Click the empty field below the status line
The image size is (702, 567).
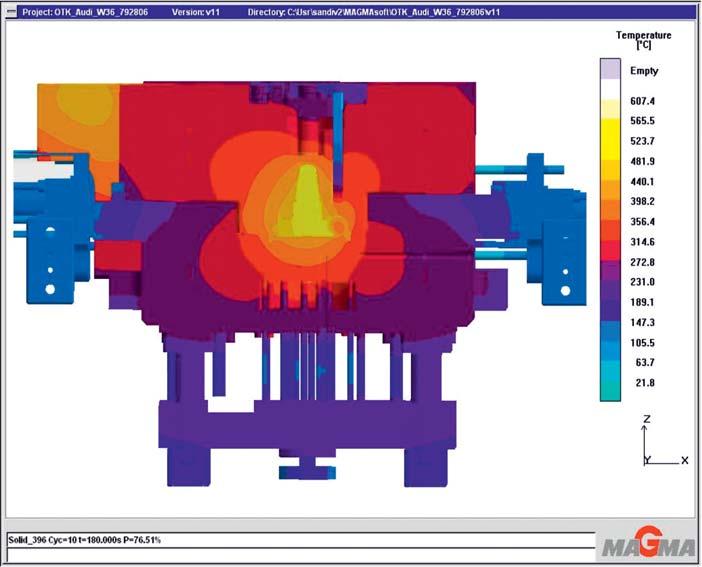(301, 555)
